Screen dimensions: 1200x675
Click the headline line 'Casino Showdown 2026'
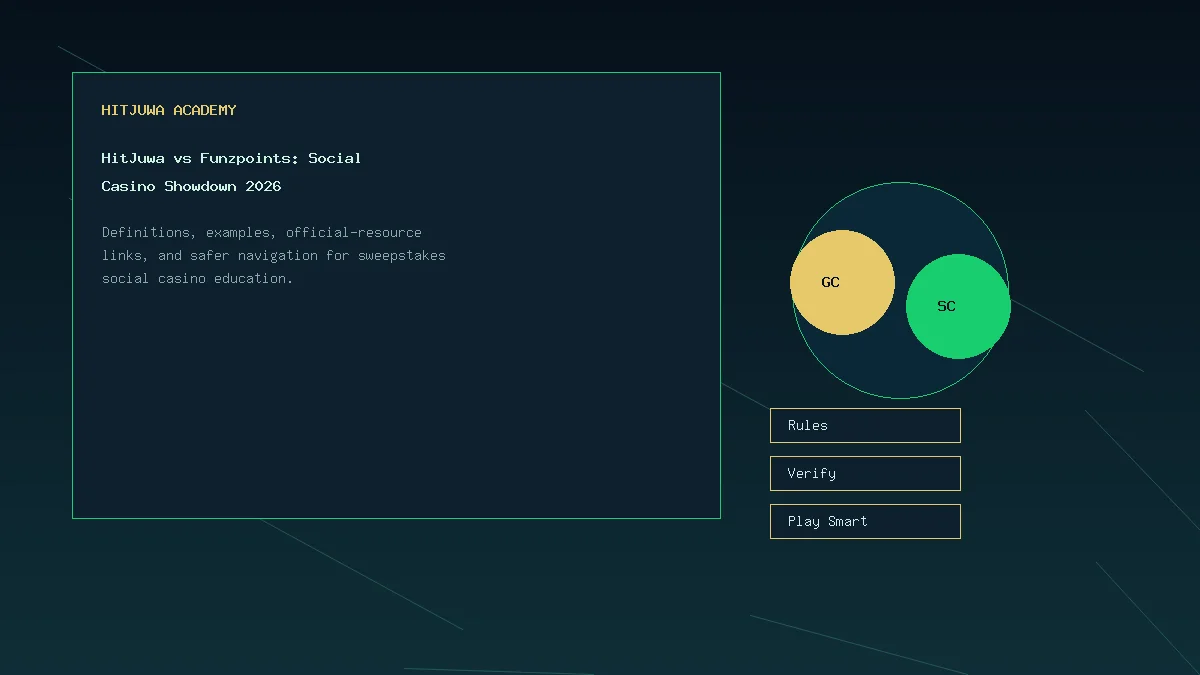point(191,186)
